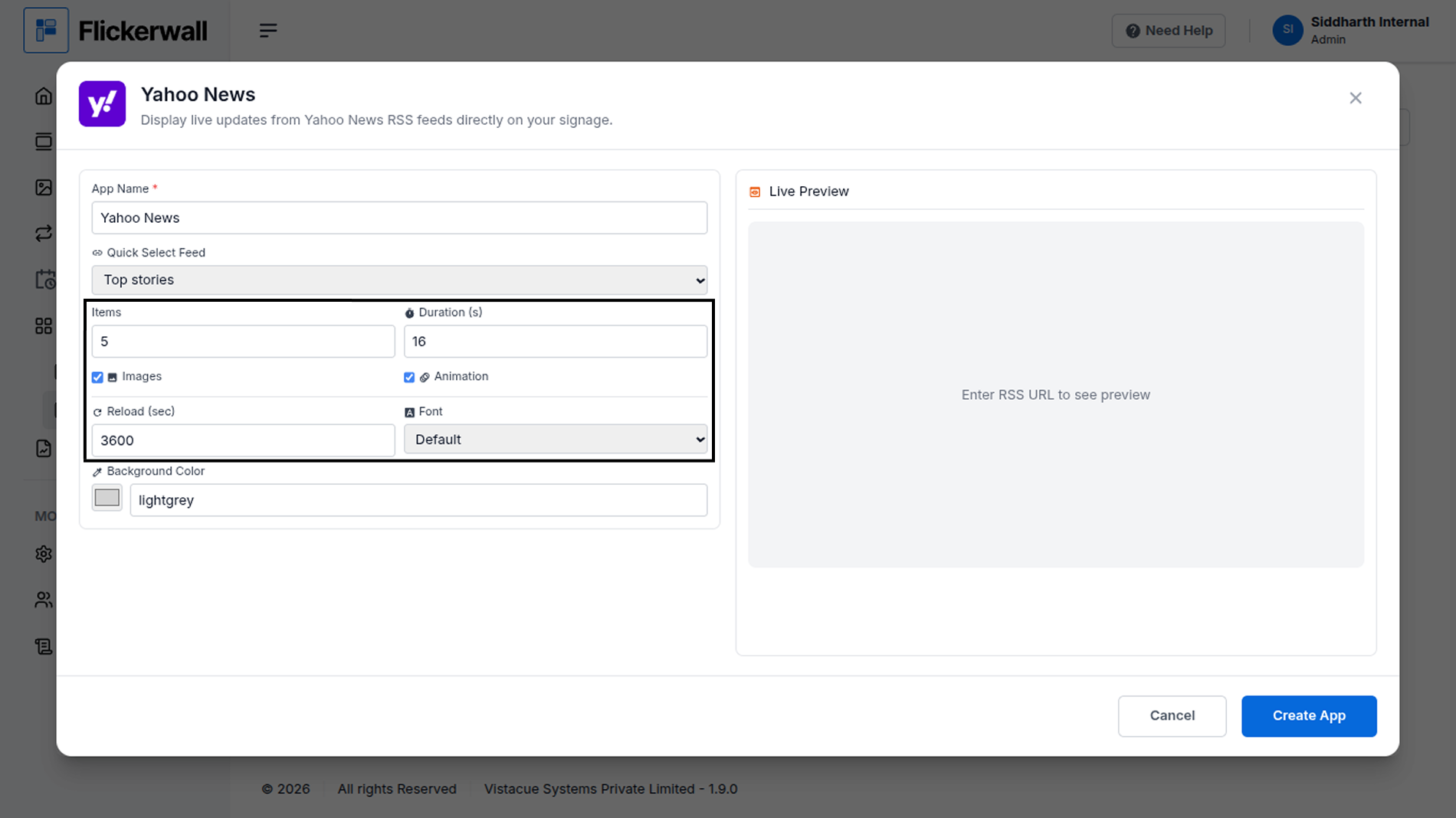Click the Flickerwall logo icon
The height and width of the screenshot is (818, 1456).
coord(46,30)
